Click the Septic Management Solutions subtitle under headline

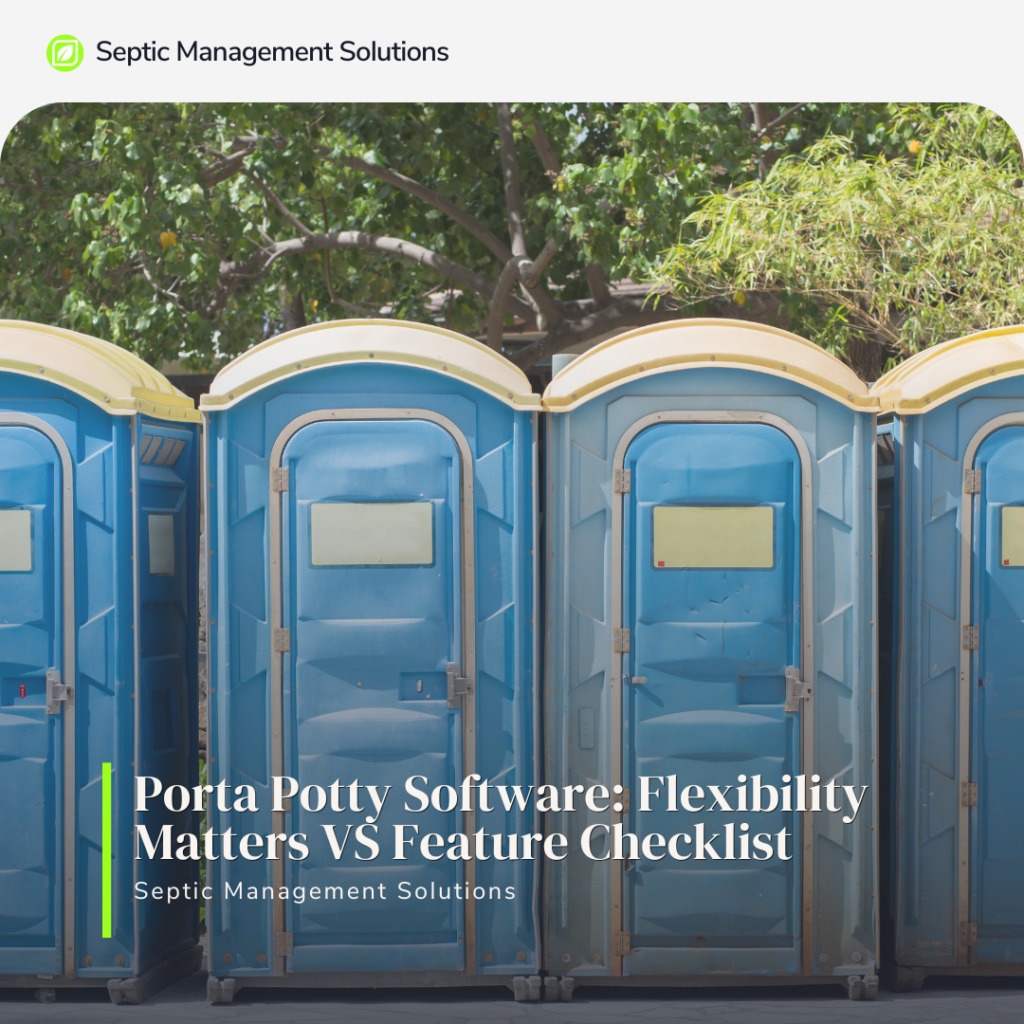(325, 891)
